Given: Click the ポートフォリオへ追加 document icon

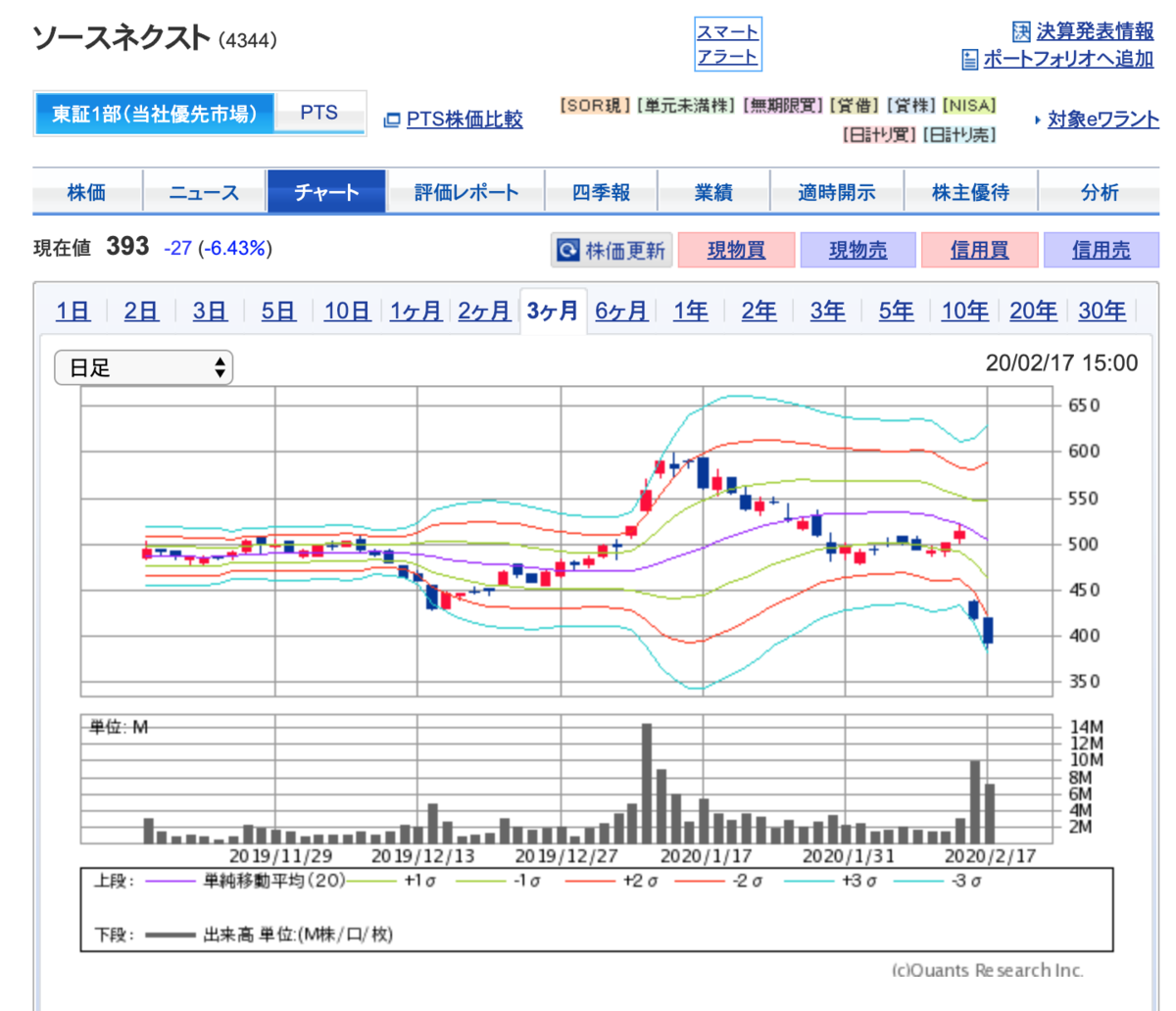Looking at the screenshot, I should click(970, 60).
